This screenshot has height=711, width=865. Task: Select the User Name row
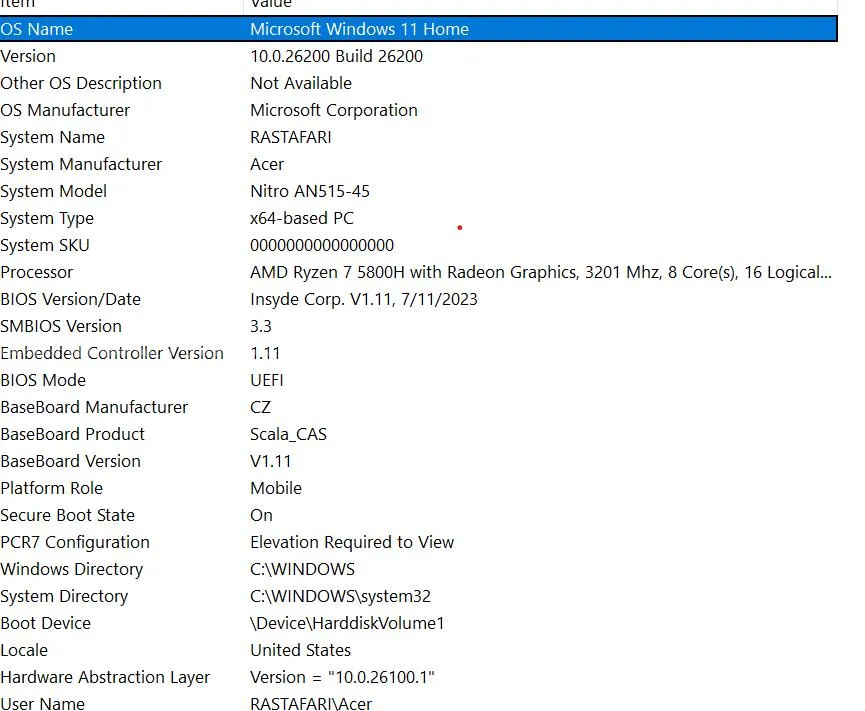[x=42, y=703]
